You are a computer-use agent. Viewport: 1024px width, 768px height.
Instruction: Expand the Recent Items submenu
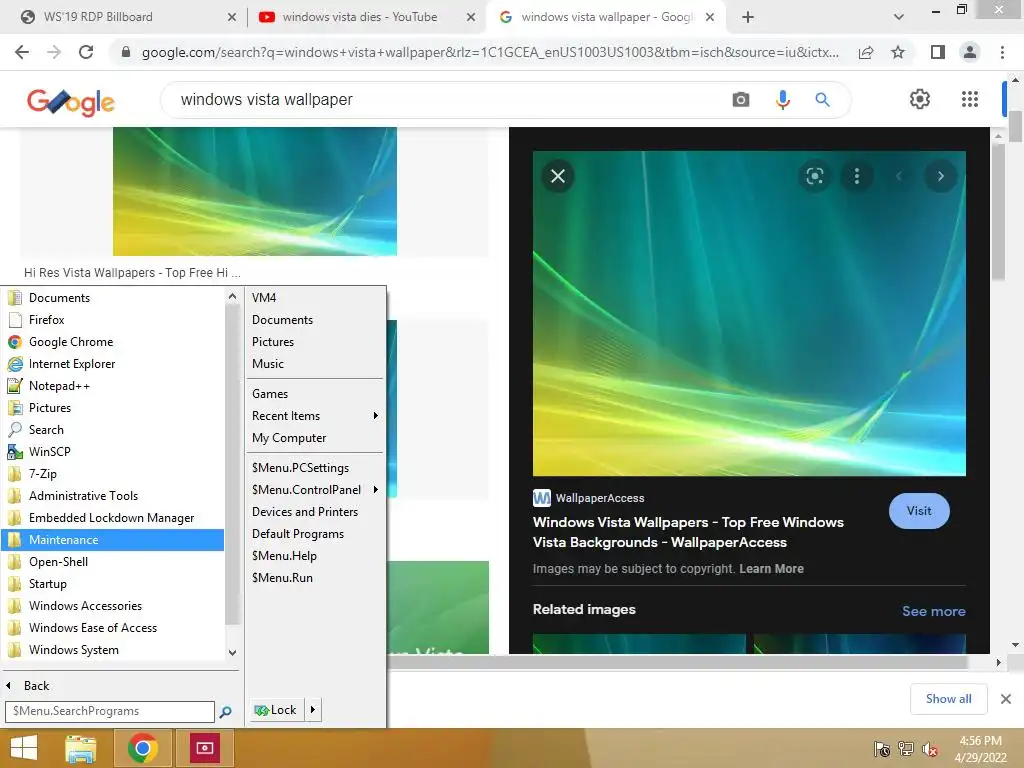(x=376, y=415)
